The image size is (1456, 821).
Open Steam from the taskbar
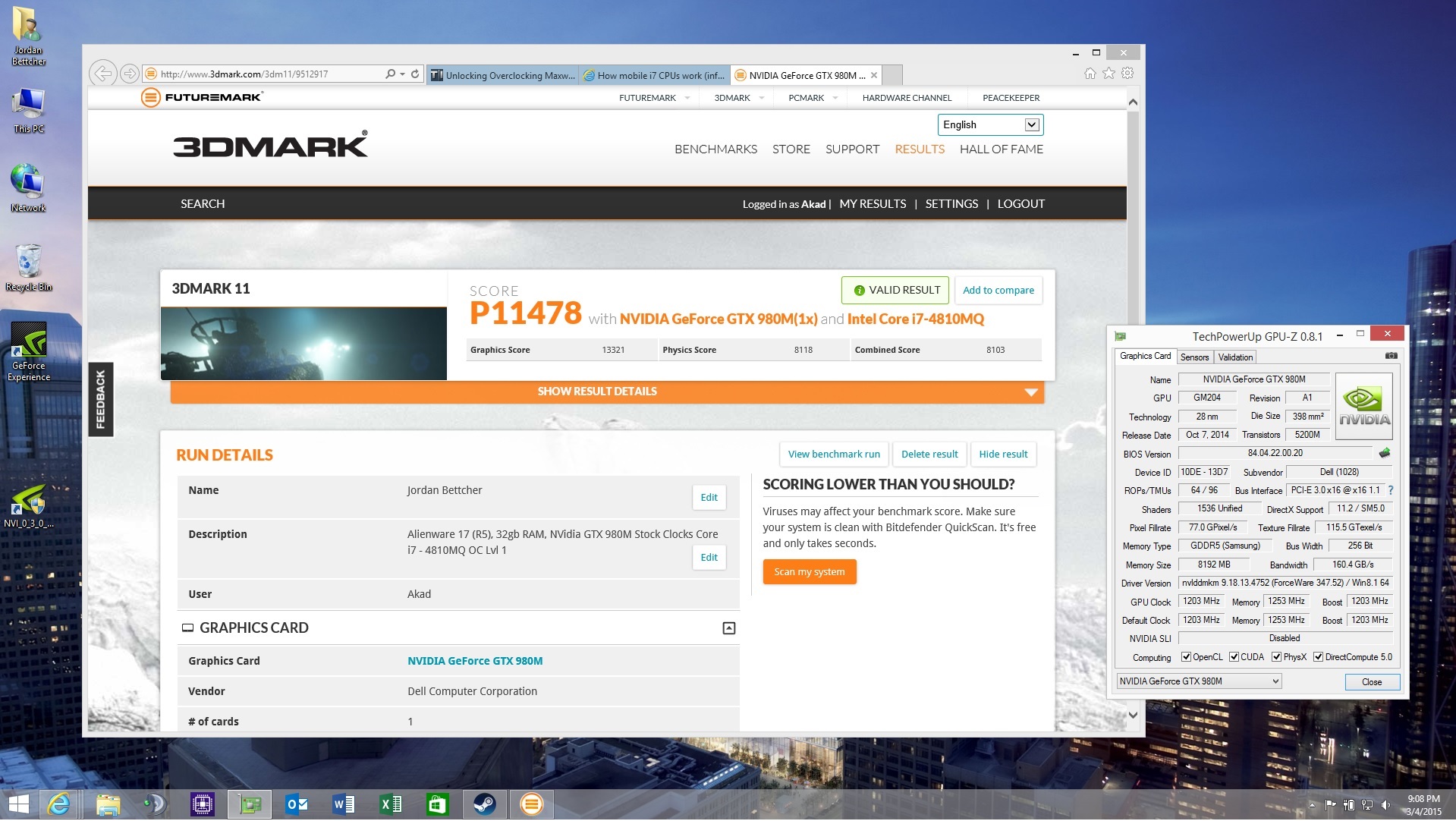[x=484, y=804]
